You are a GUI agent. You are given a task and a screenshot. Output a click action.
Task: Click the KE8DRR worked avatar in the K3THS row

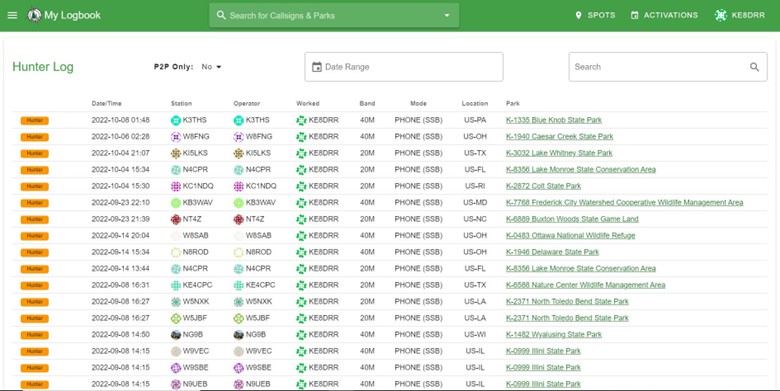pos(301,120)
